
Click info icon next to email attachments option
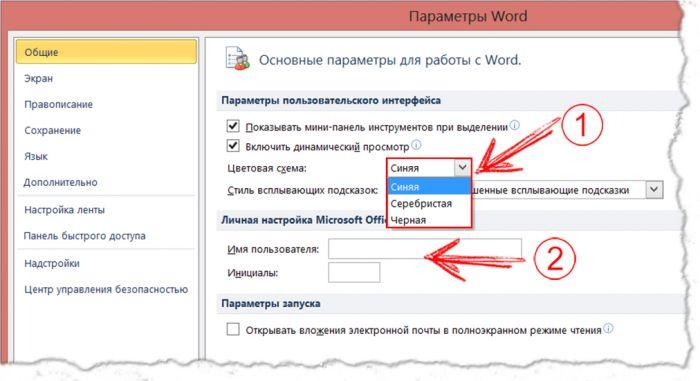coord(608,328)
